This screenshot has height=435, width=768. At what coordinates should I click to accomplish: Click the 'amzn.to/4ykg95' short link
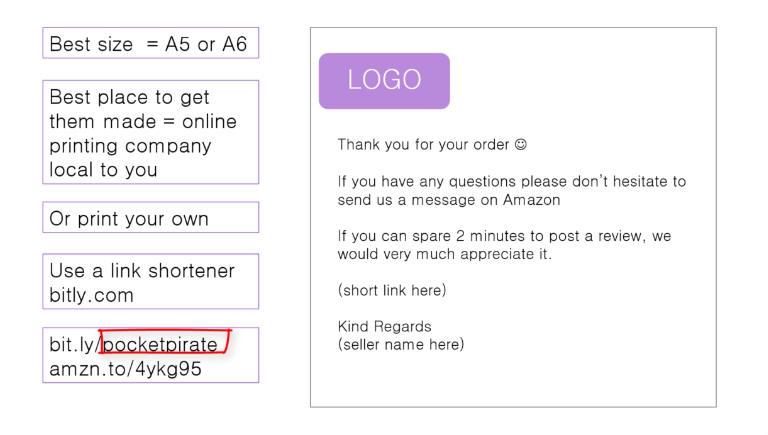[x=125, y=369]
